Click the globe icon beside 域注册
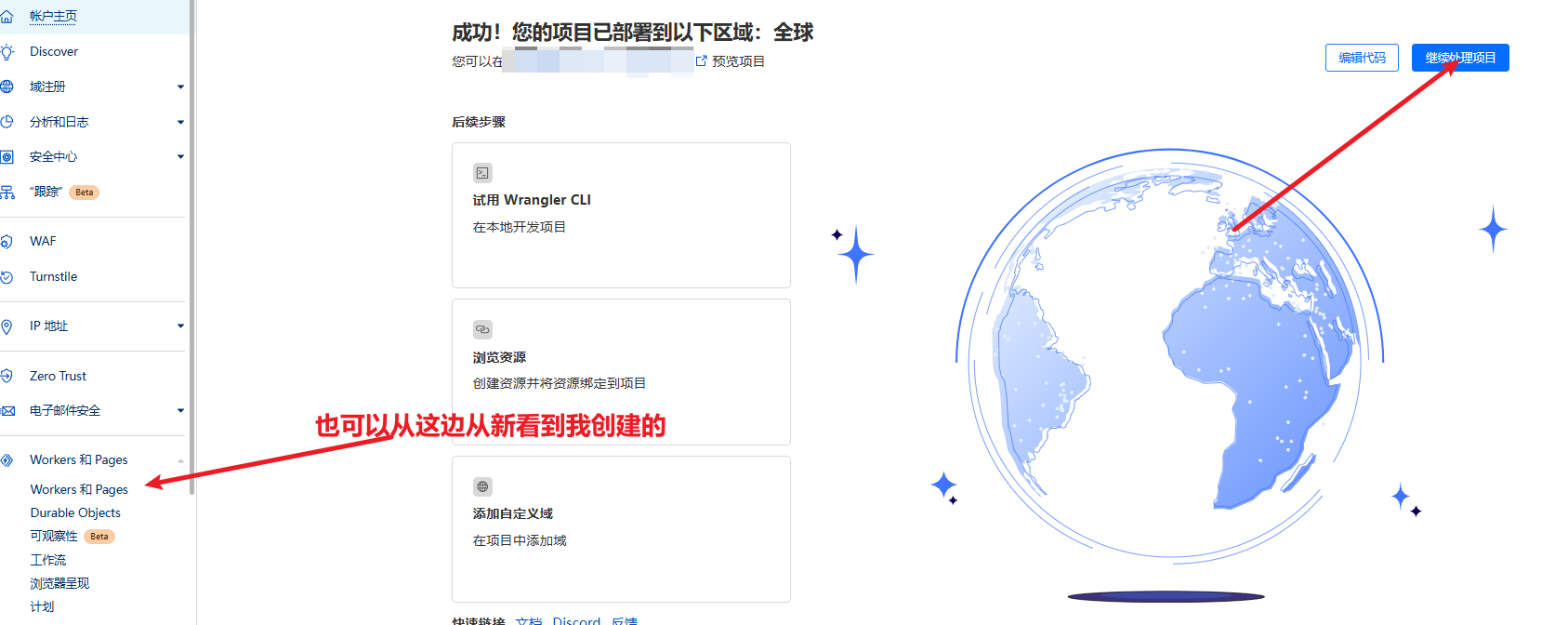Viewport: 1568px width, 625px height. tap(7, 86)
